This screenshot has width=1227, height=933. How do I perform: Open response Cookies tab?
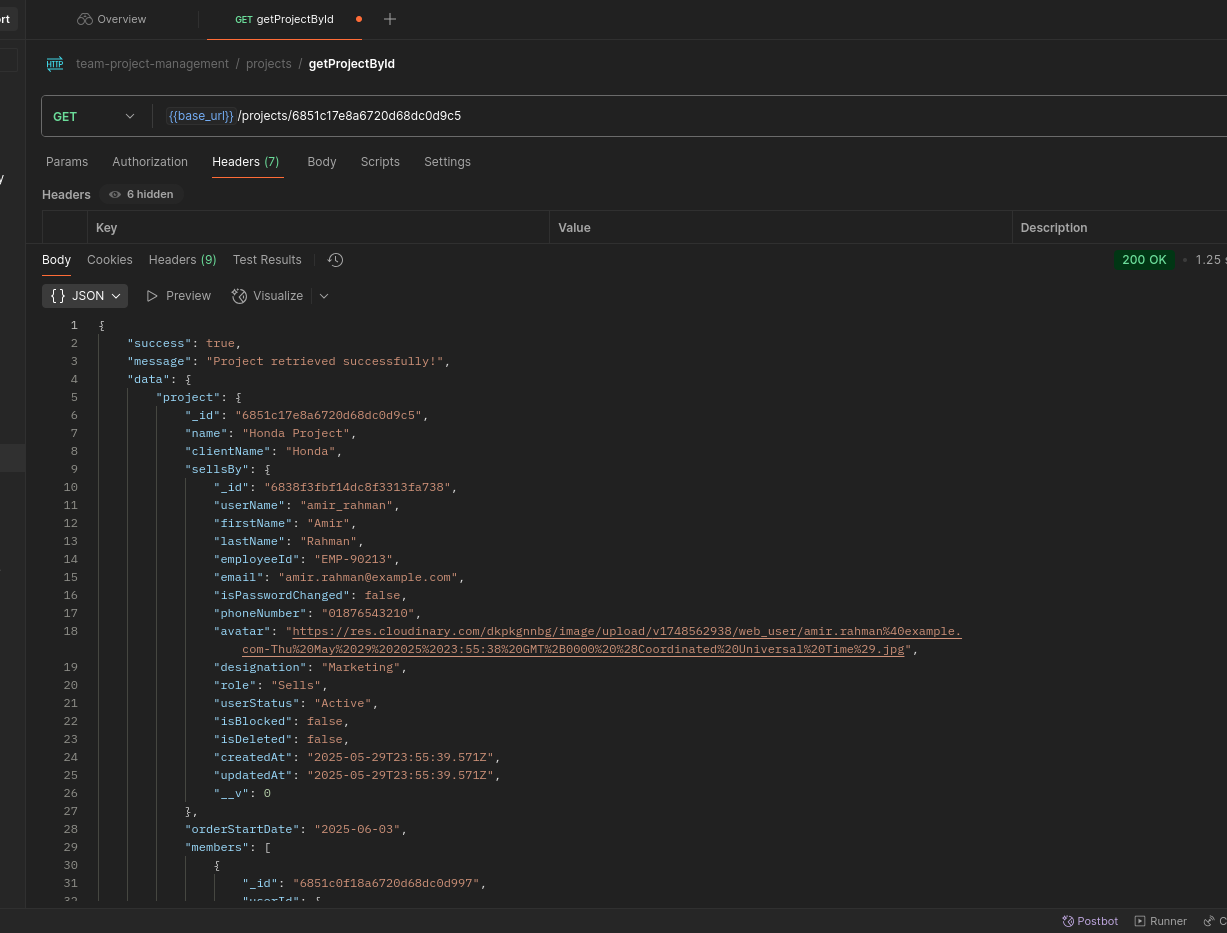click(x=109, y=260)
